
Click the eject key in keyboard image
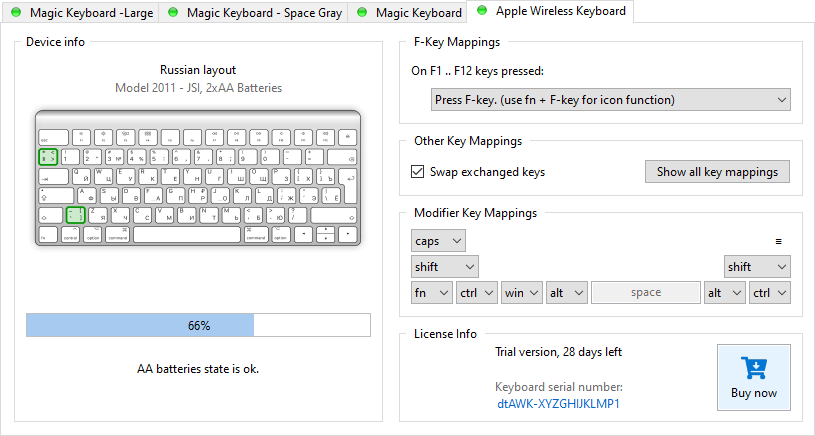coord(348,138)
